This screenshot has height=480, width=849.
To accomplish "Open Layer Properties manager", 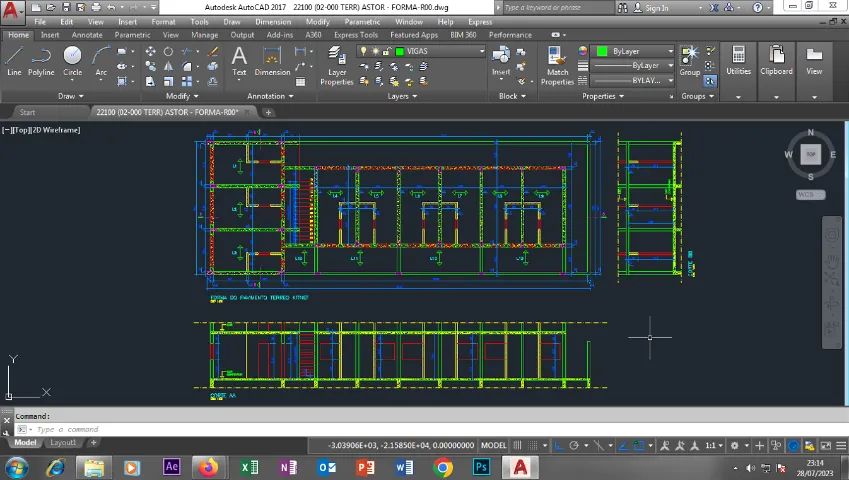I will [336, 66].
